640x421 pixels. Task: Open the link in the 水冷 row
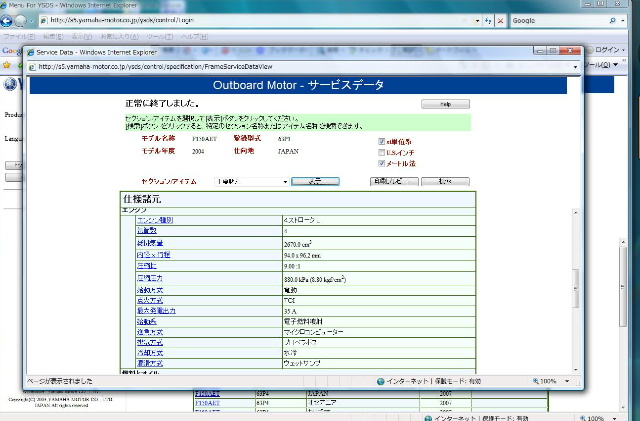150,353
